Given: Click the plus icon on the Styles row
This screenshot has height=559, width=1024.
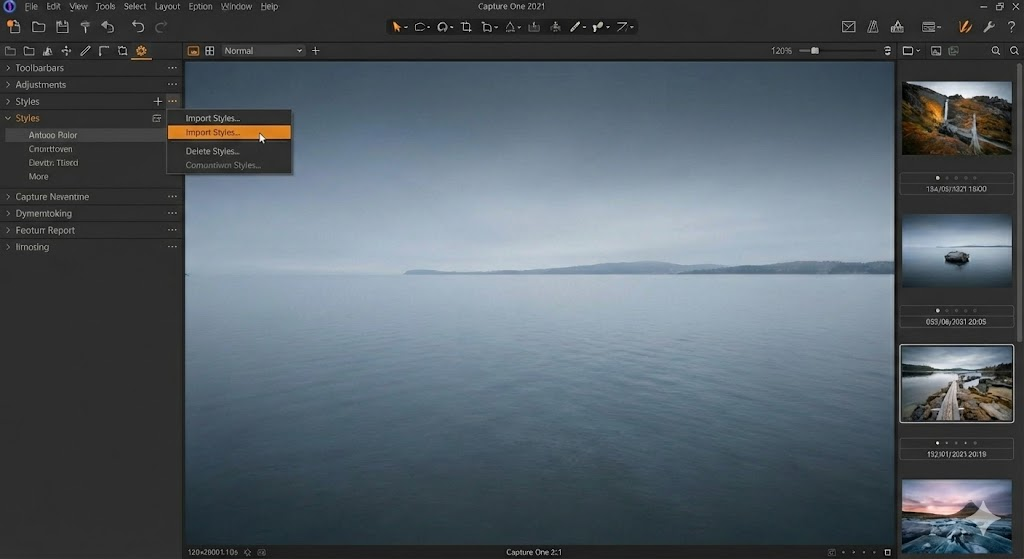Looking at the screenshot, I should [x=157, y=101].
